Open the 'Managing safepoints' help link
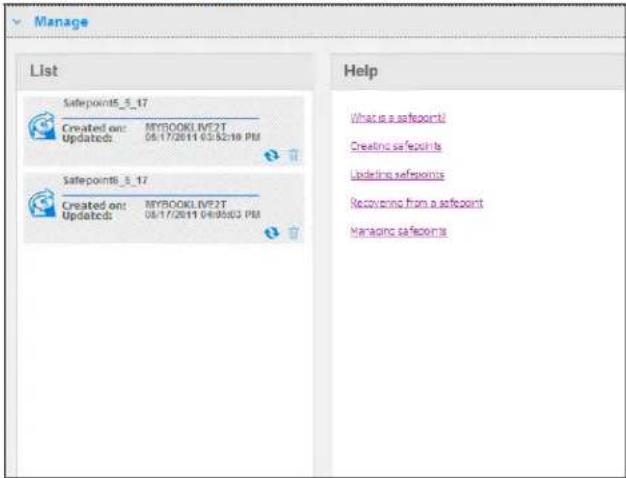The width and height of the screenshot is (626, 478). point(398,231)
